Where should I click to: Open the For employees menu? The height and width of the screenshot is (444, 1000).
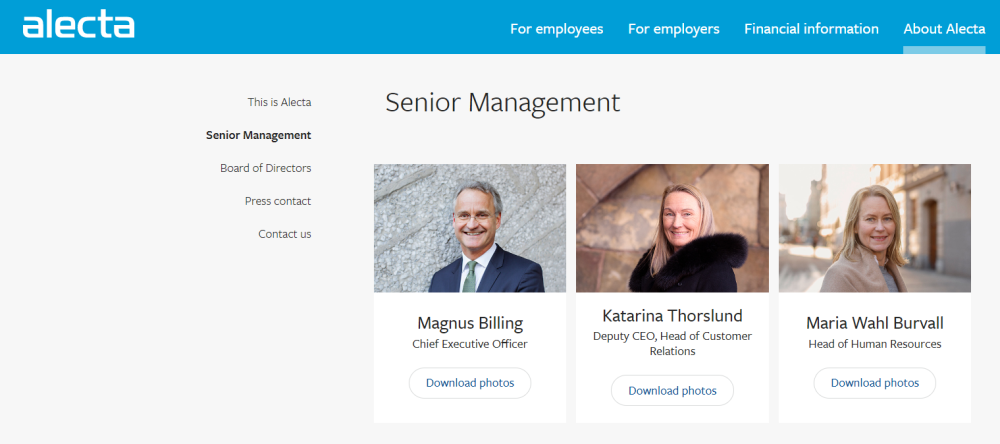pyautogui.click(x=556, y=29)
